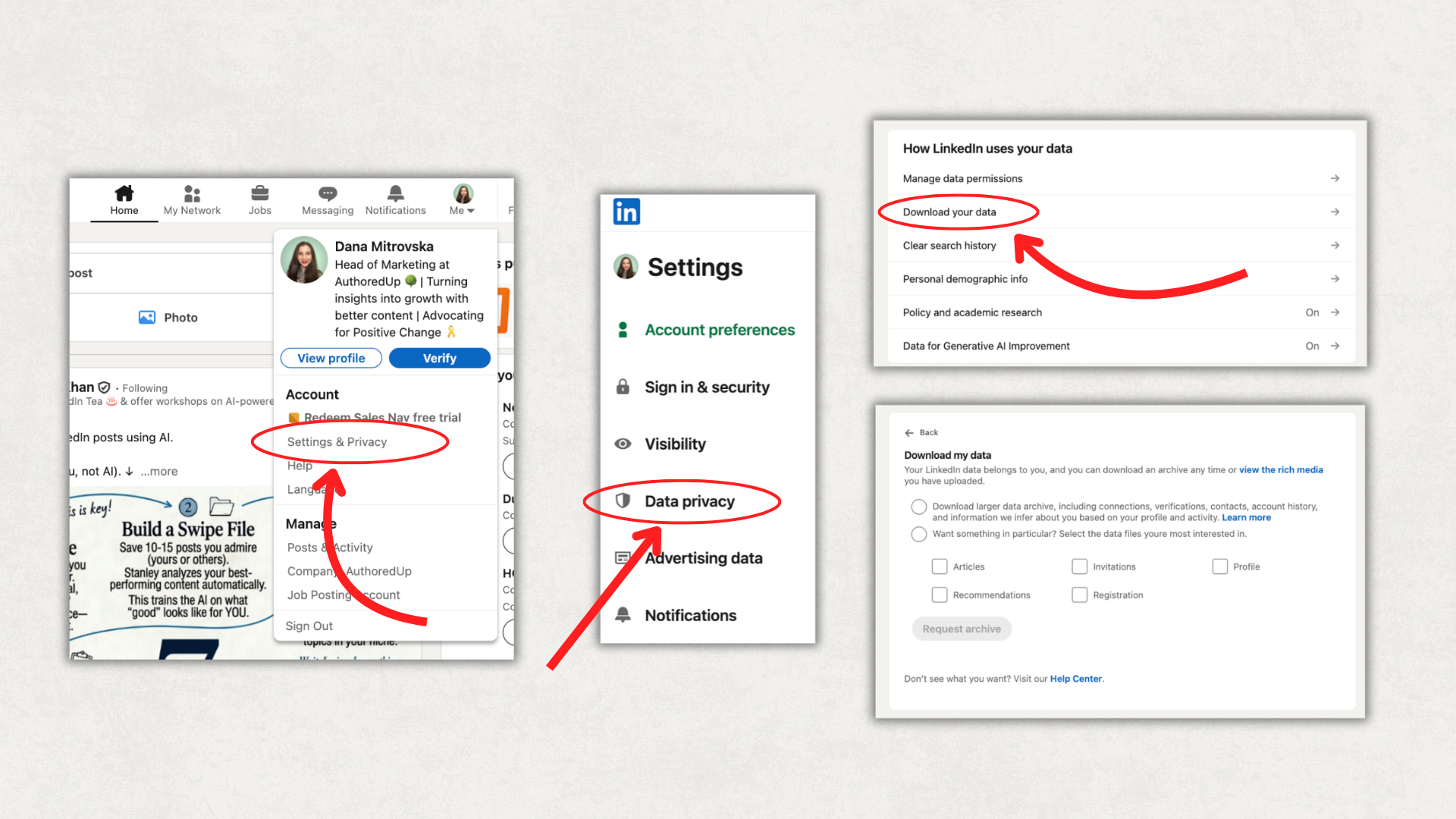Open the Messaging chat bubble icon
The image size is (1456, 819).
pyautogui.click(x=328, y=193)
